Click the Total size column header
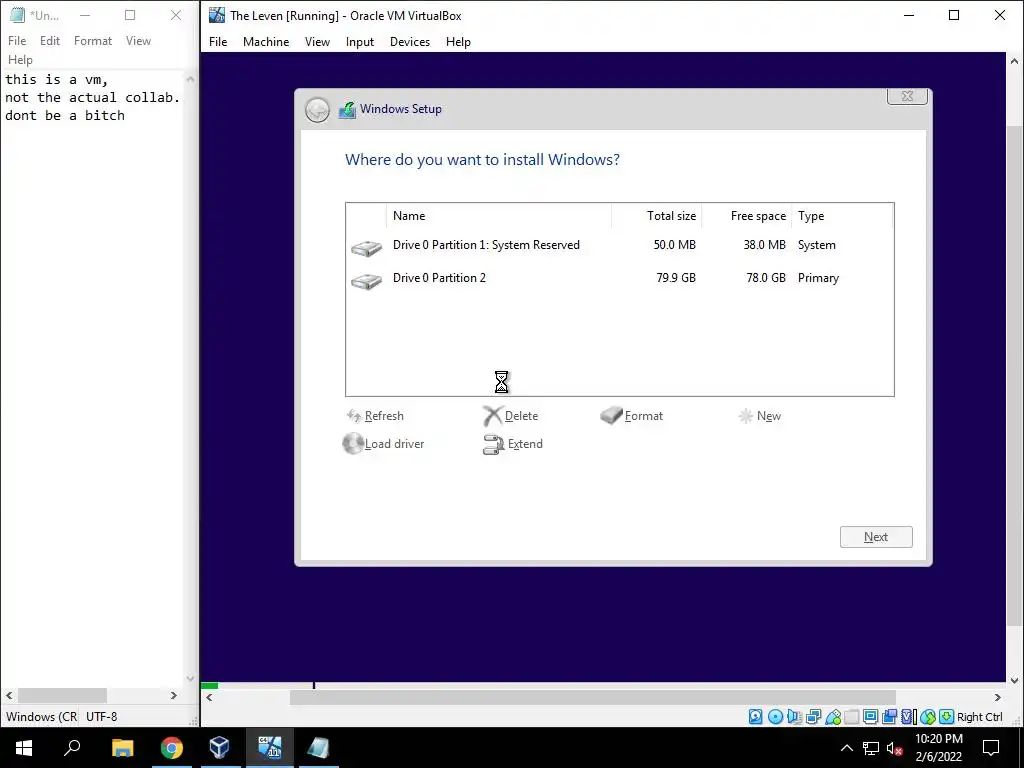This screenshot has width=1024, height=768. (x=656, y=216)
